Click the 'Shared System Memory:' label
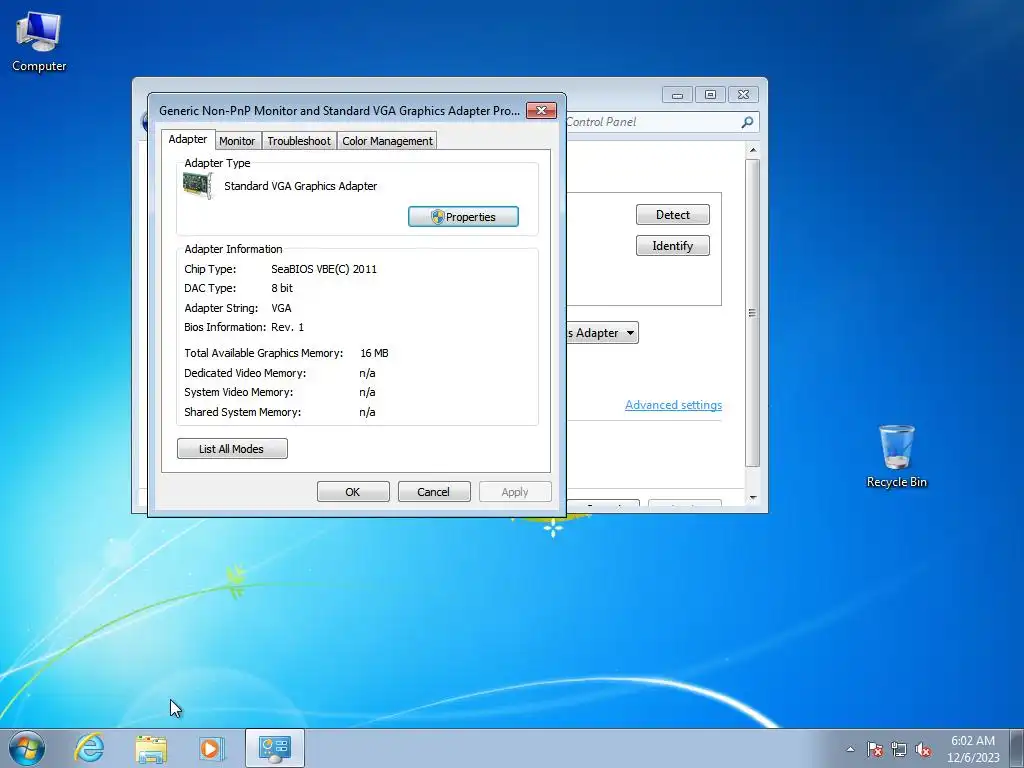The width and height of the screenshot is (1024, 768). click(x=242, y=412)
